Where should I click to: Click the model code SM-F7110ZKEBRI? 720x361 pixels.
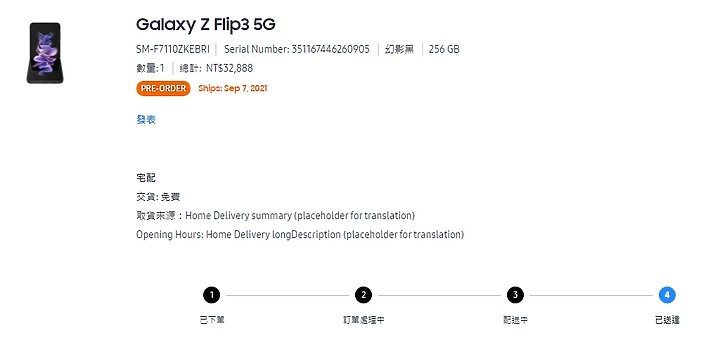(173, 49)
